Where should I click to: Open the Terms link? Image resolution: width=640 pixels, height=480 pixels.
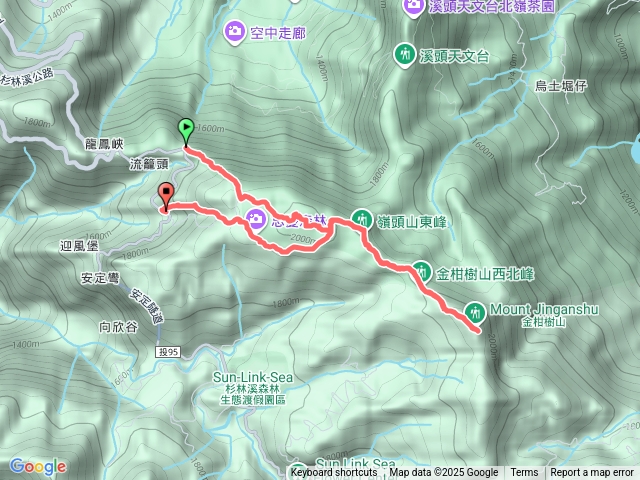pos(524,473)
